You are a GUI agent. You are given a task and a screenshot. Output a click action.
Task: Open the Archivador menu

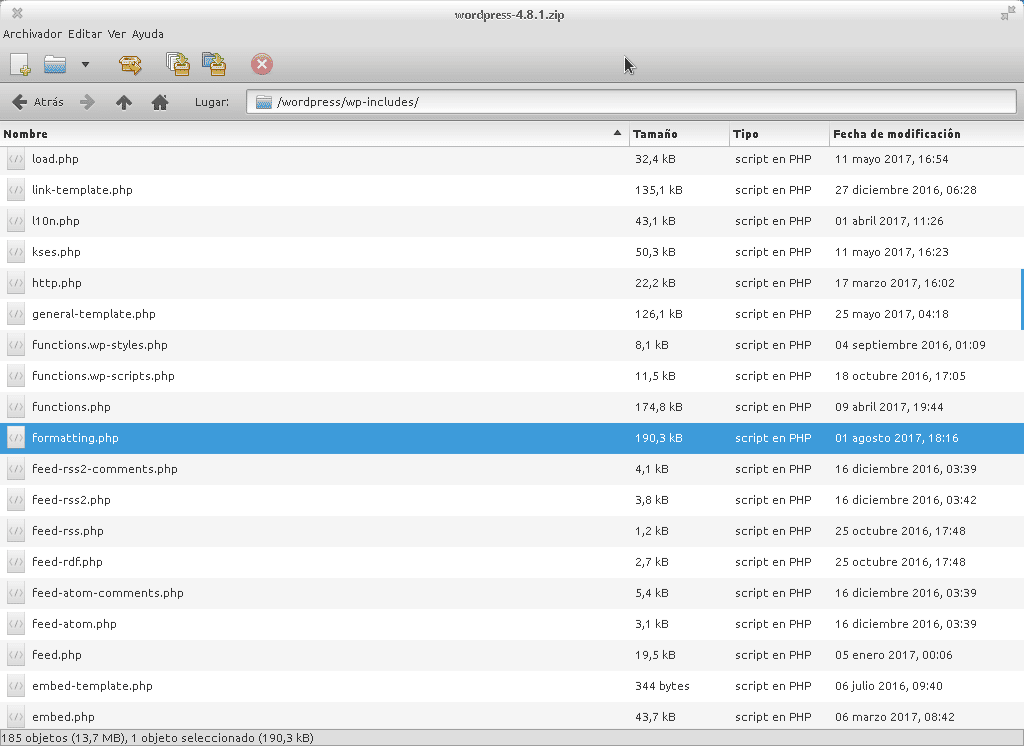point(32,34)
